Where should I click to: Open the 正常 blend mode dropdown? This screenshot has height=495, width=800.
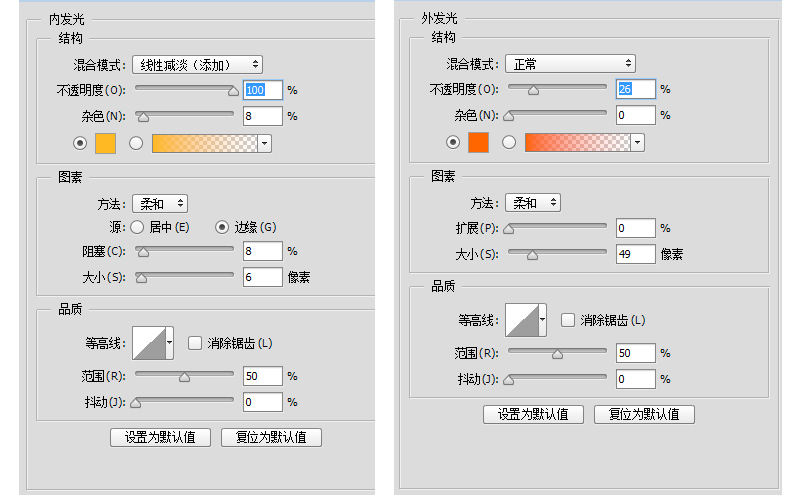[x=570, y=64]
